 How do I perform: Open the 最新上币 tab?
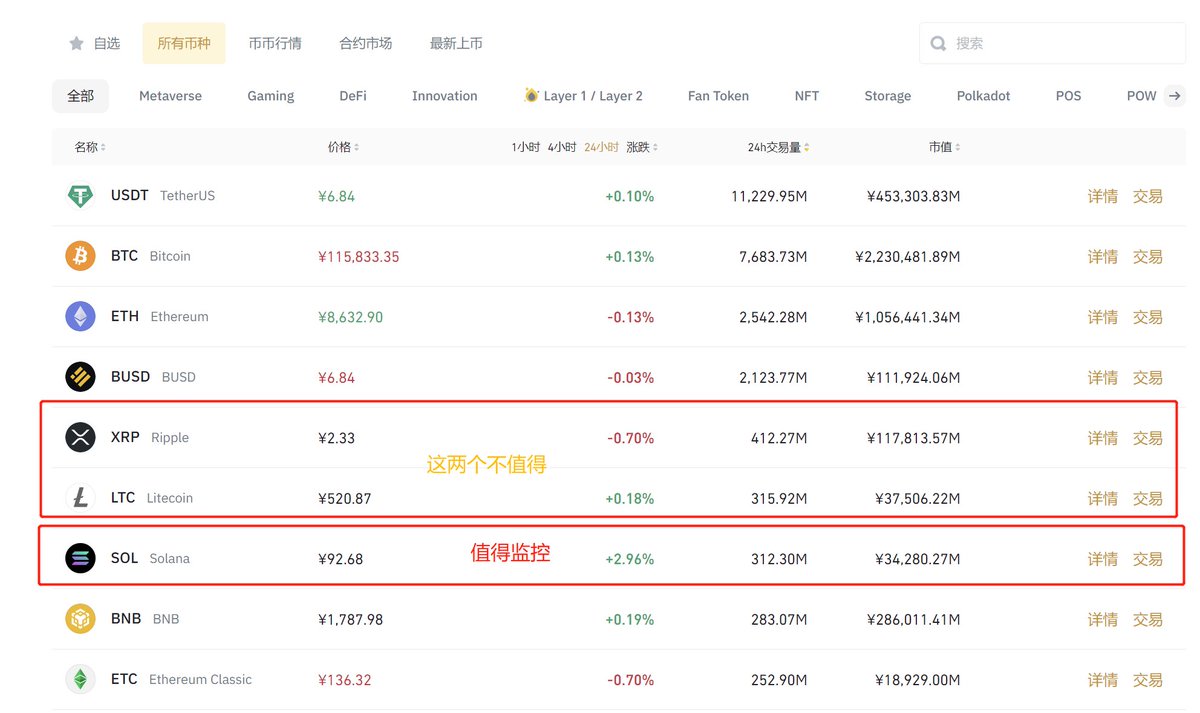click(x=456, y=43)
